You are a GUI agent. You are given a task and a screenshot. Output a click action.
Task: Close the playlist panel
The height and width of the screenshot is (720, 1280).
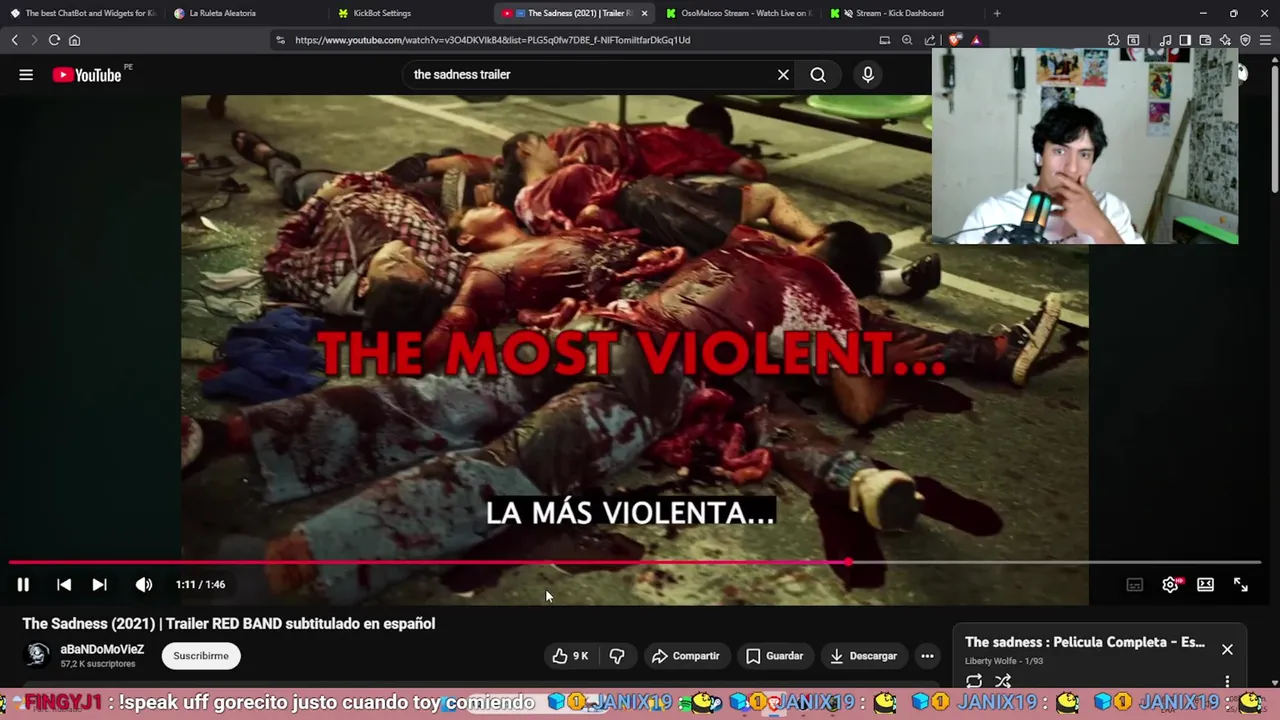[1227, 649]
